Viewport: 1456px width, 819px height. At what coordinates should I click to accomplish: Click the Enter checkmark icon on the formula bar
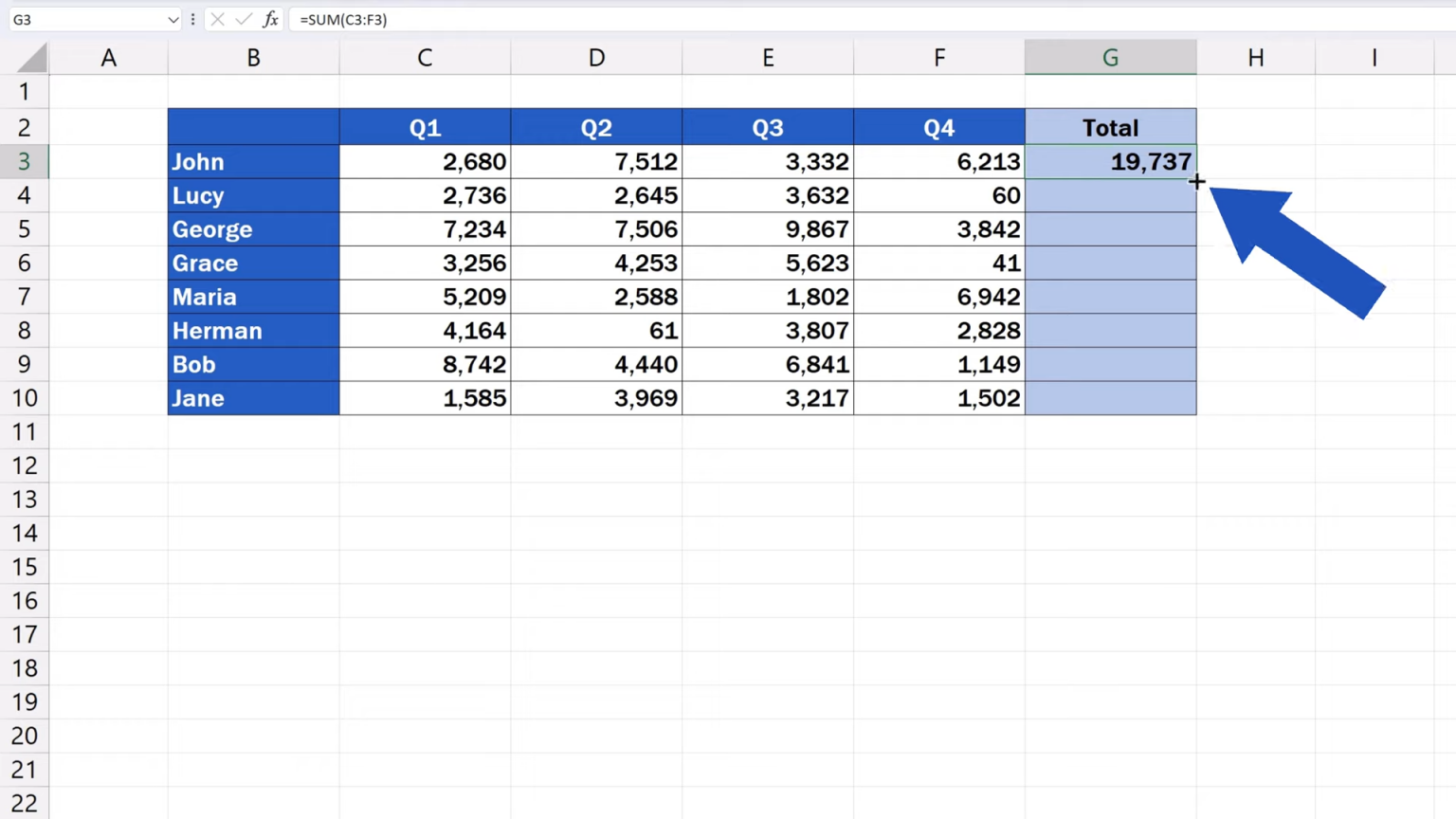click(x=244, y=19)
